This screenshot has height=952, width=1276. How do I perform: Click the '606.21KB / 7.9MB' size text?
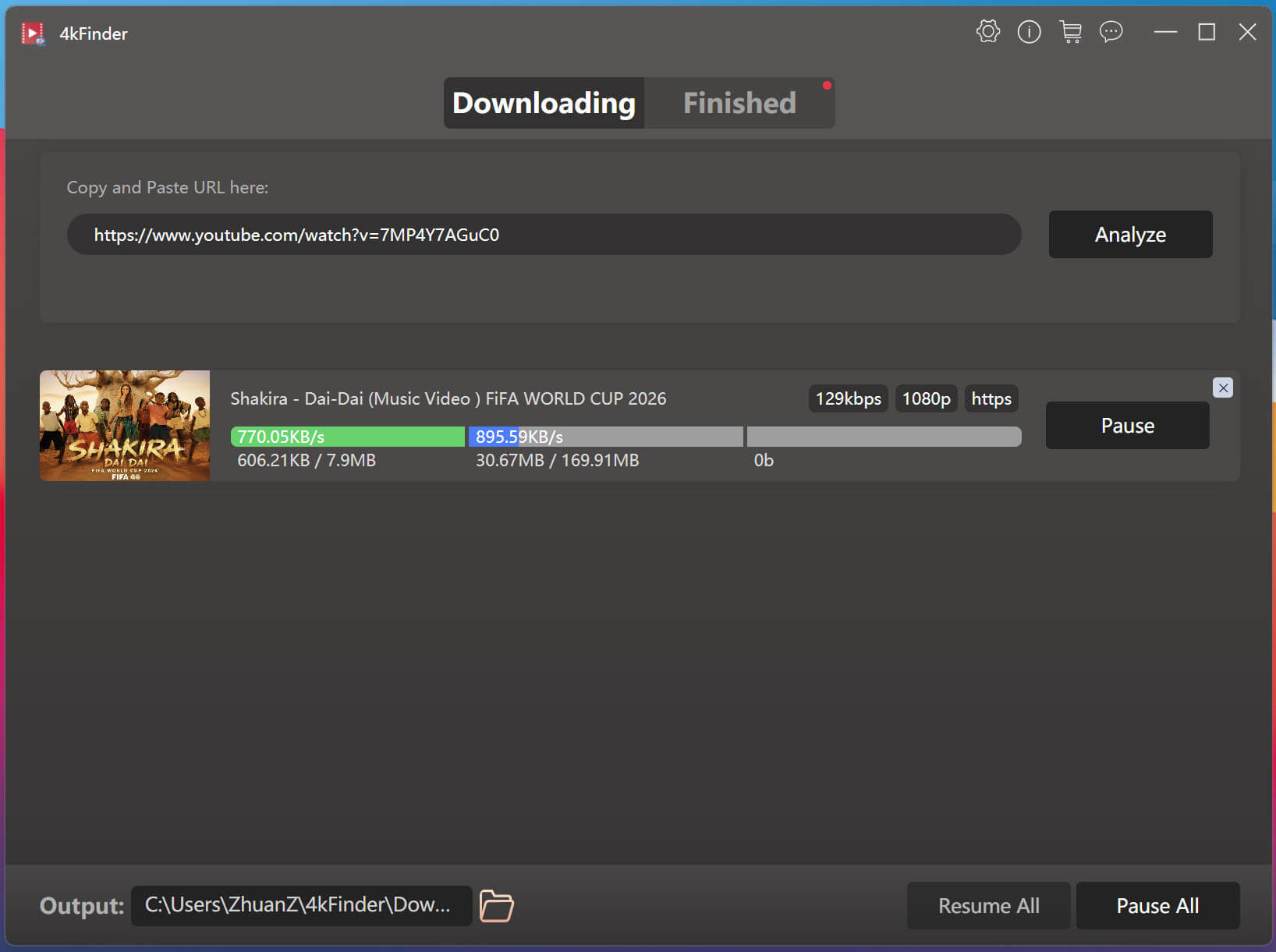click(307, 460)
